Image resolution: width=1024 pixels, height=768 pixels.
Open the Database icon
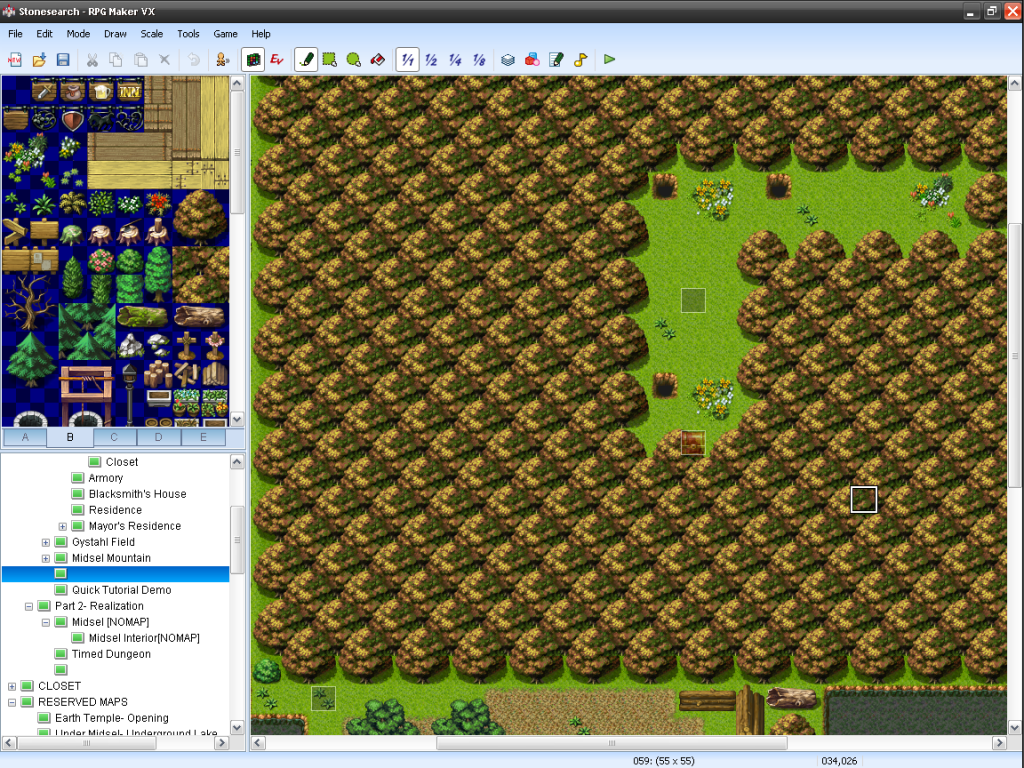point(508,60)
